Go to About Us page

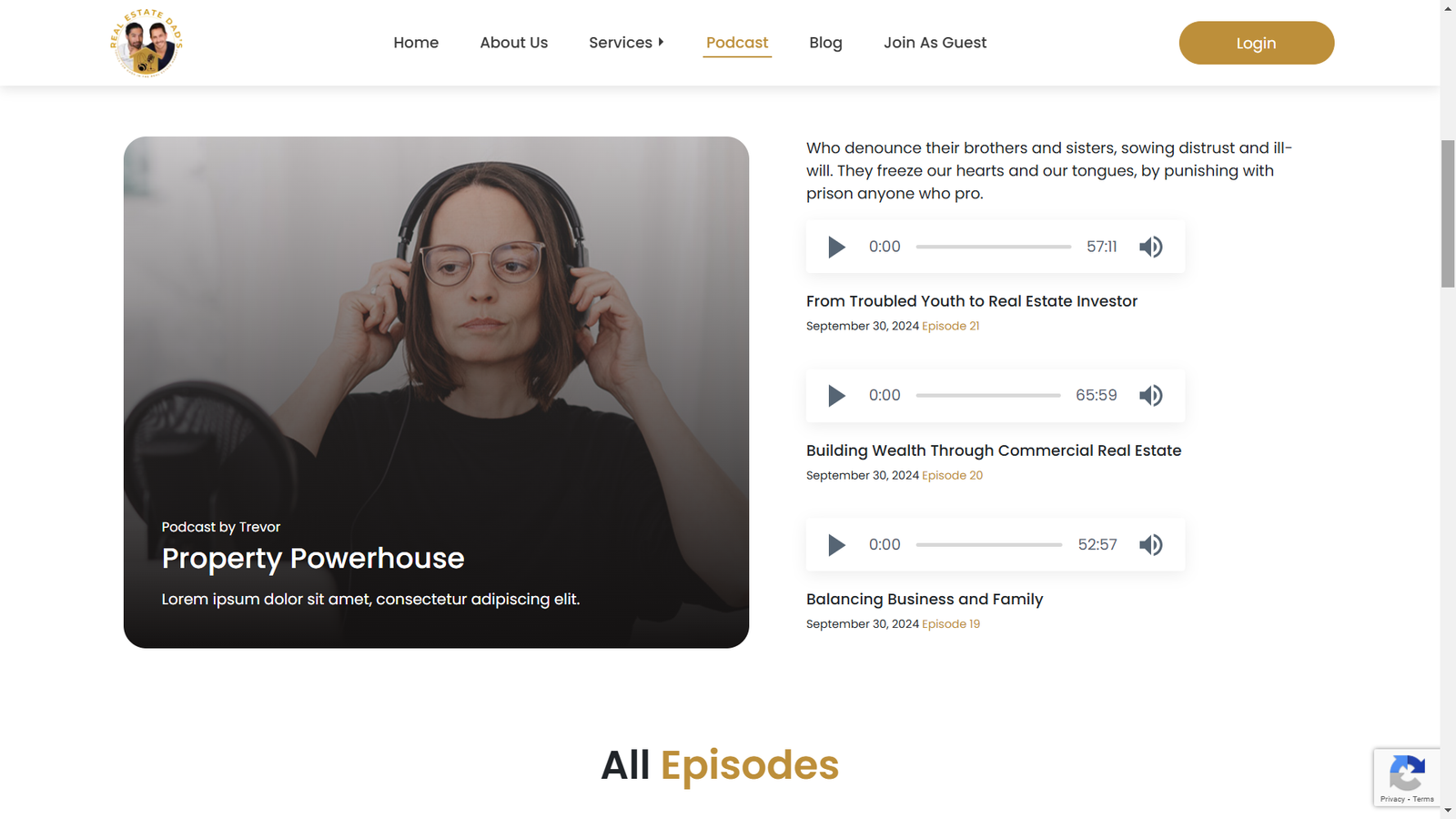[514, 43]
